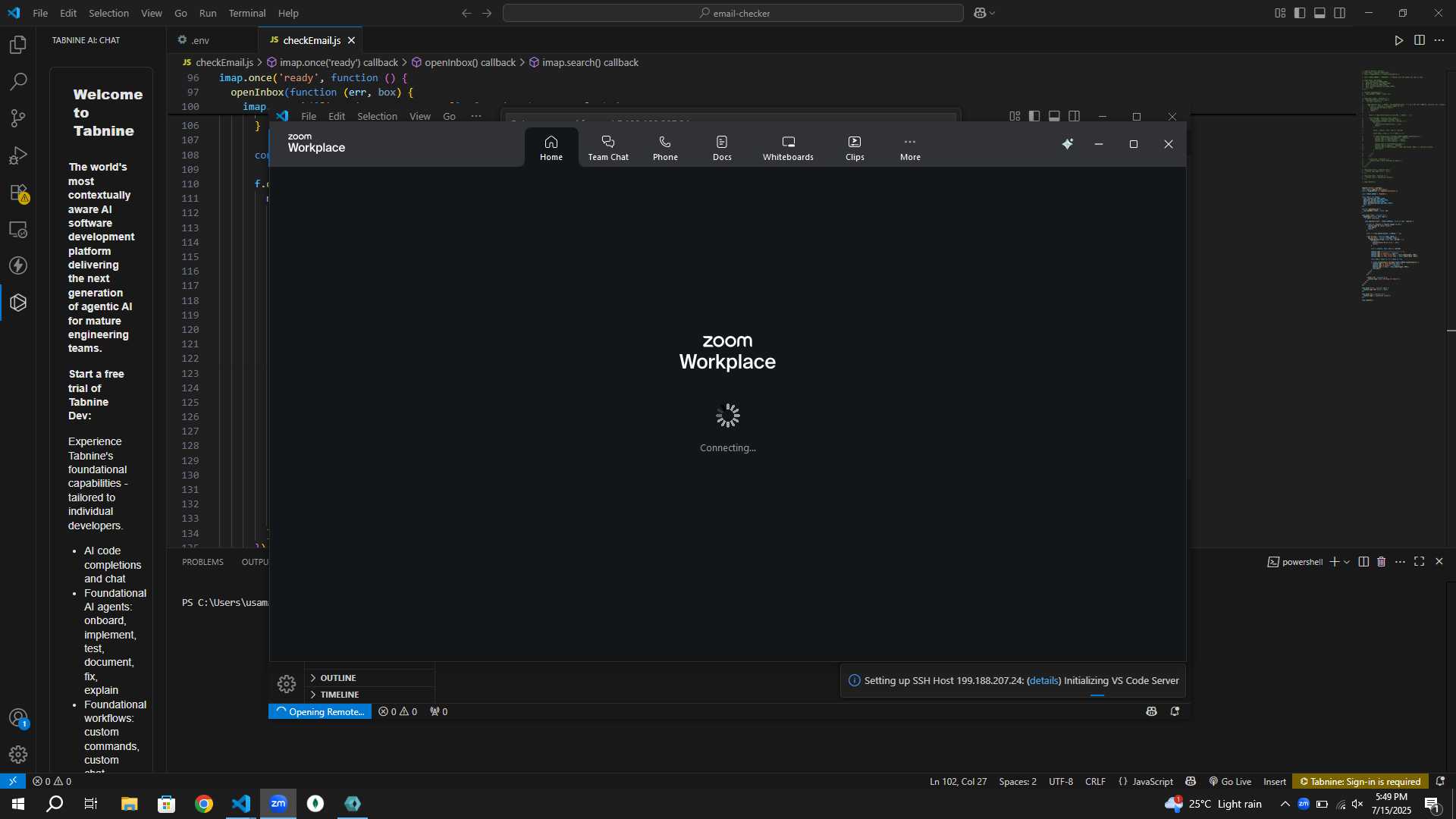Switch to PROBLEMS panel tab
The height and width of the screenshot is (819, 1456).
(x=202, y=562)
